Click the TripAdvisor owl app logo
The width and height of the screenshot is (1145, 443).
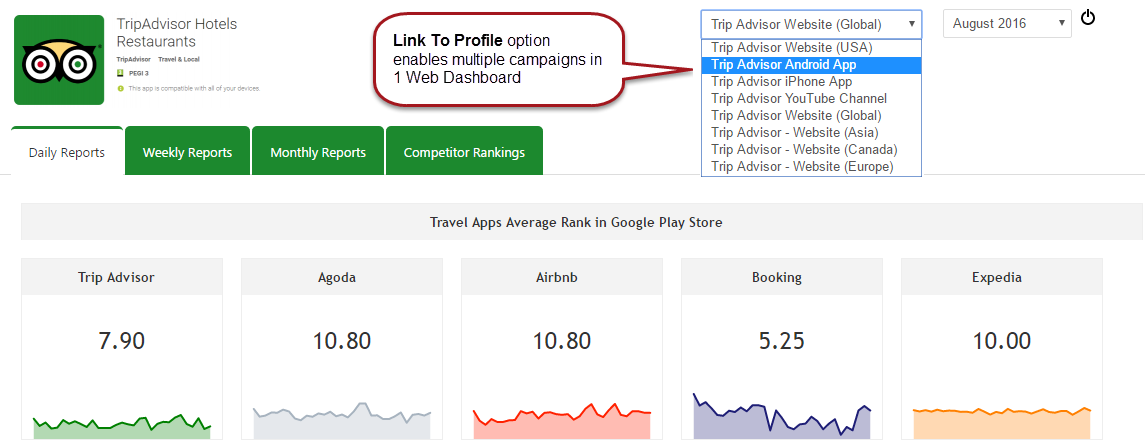(59, 60)
